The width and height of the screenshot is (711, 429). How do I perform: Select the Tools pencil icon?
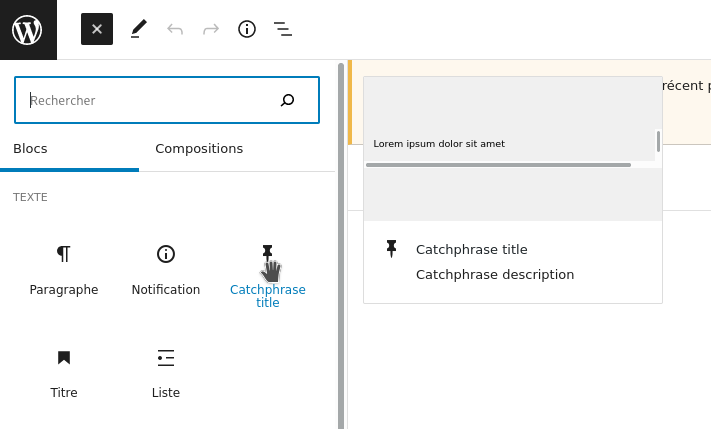[x=139, y=29]
